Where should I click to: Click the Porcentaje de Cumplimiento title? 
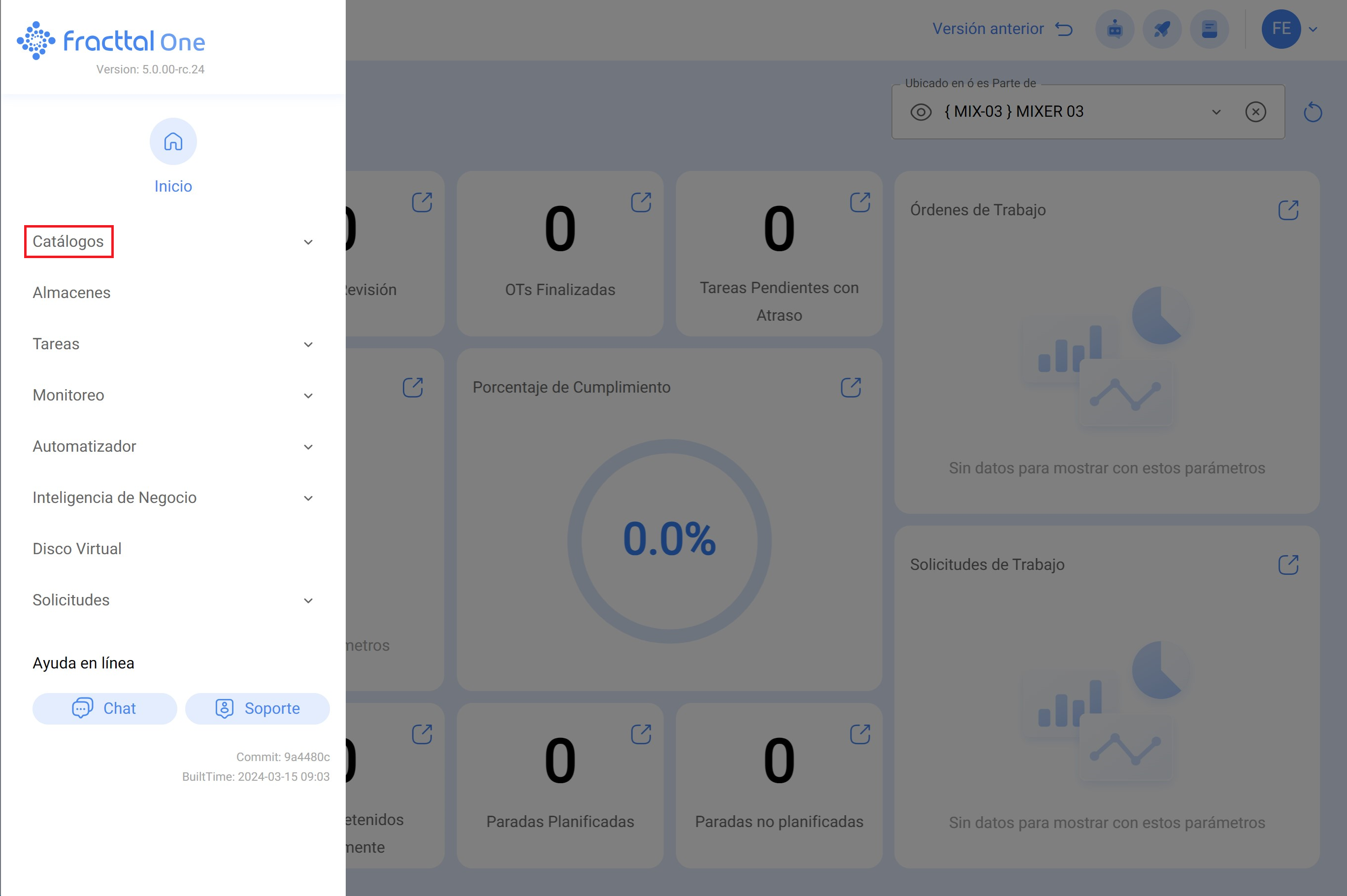(571, 388)
